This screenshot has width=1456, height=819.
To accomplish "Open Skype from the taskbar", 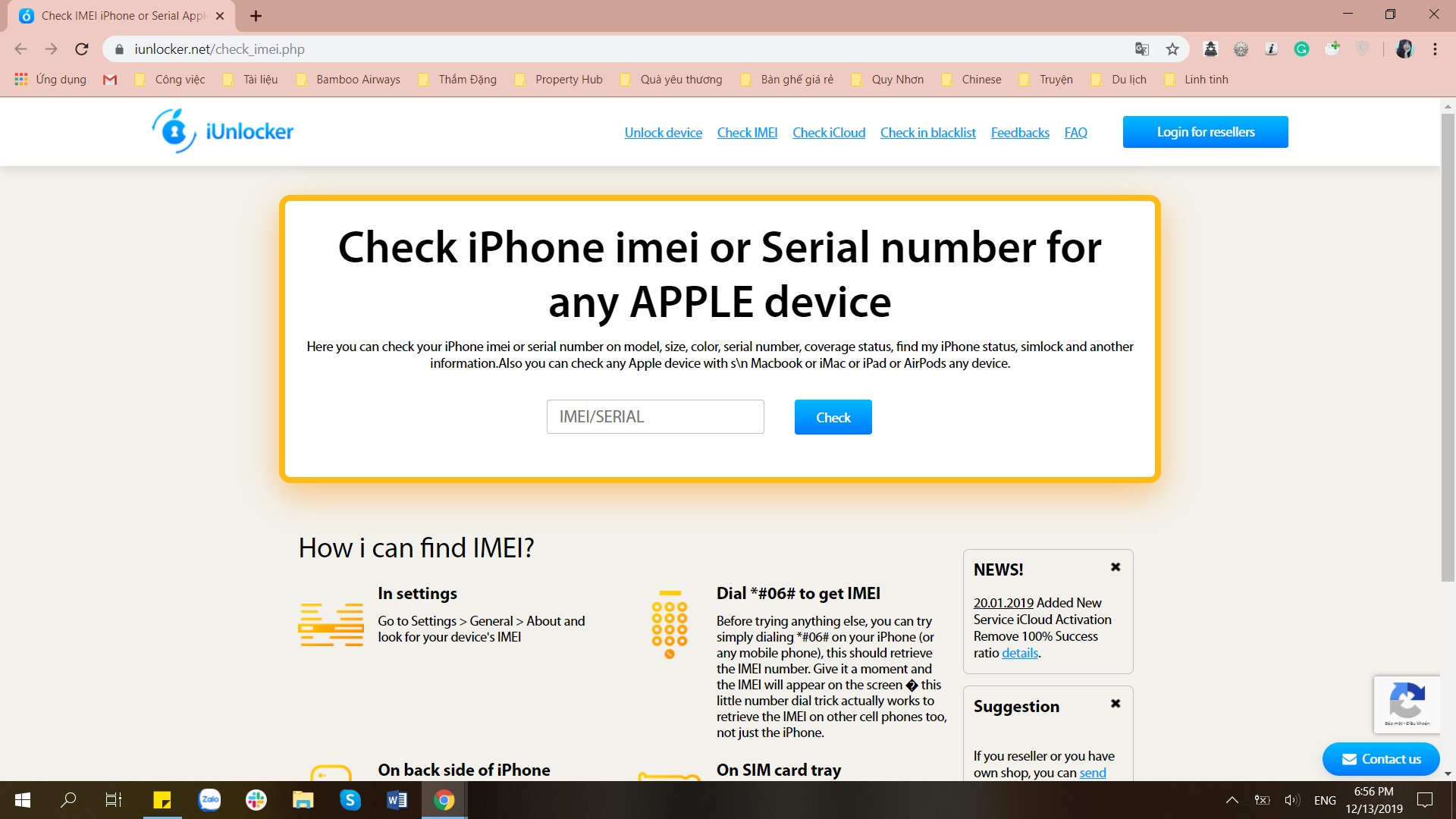I will (350, 799).
